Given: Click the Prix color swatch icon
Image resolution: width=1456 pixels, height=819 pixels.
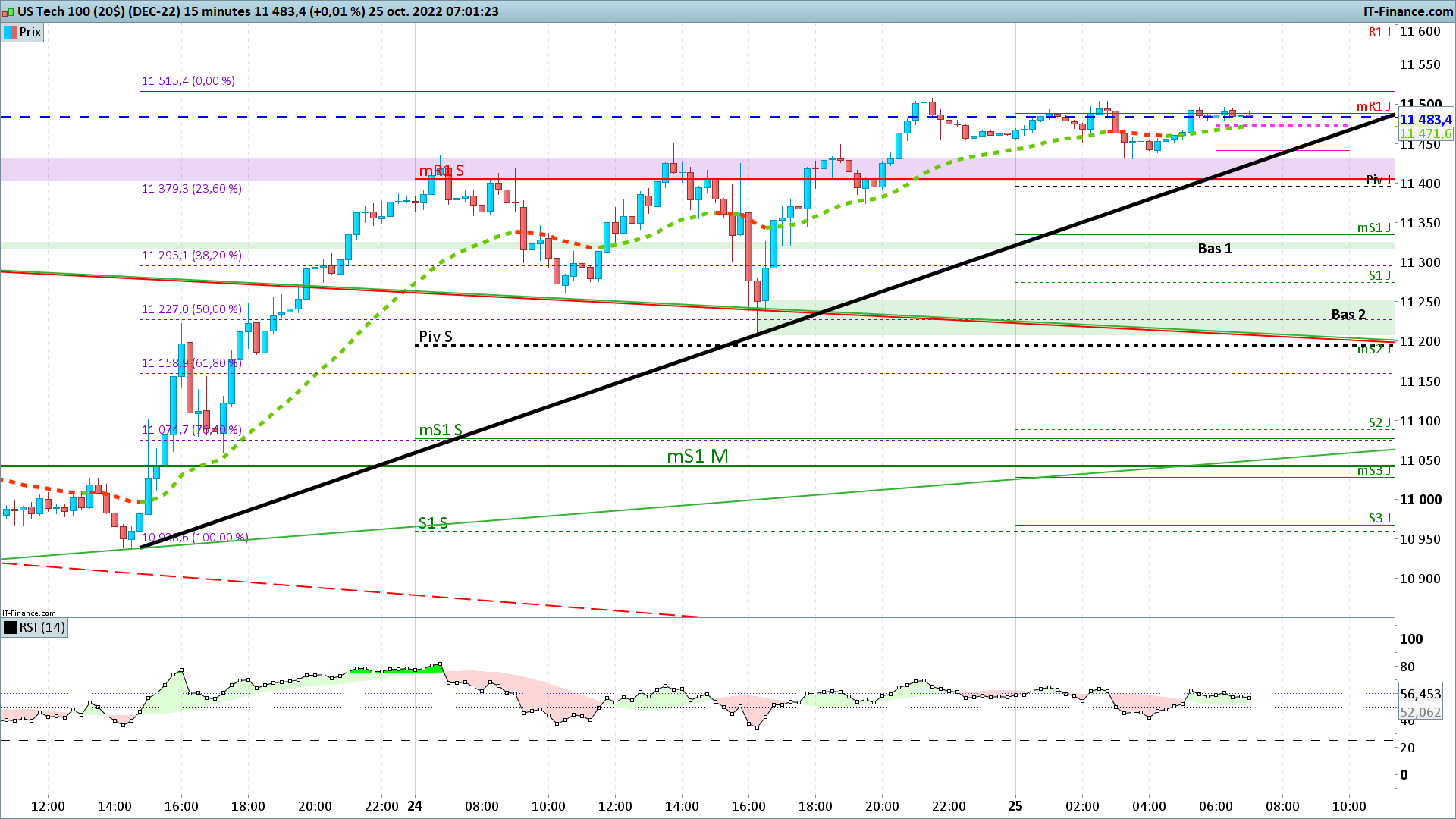Looking at the screenshot, I should (x=10, y=32).
